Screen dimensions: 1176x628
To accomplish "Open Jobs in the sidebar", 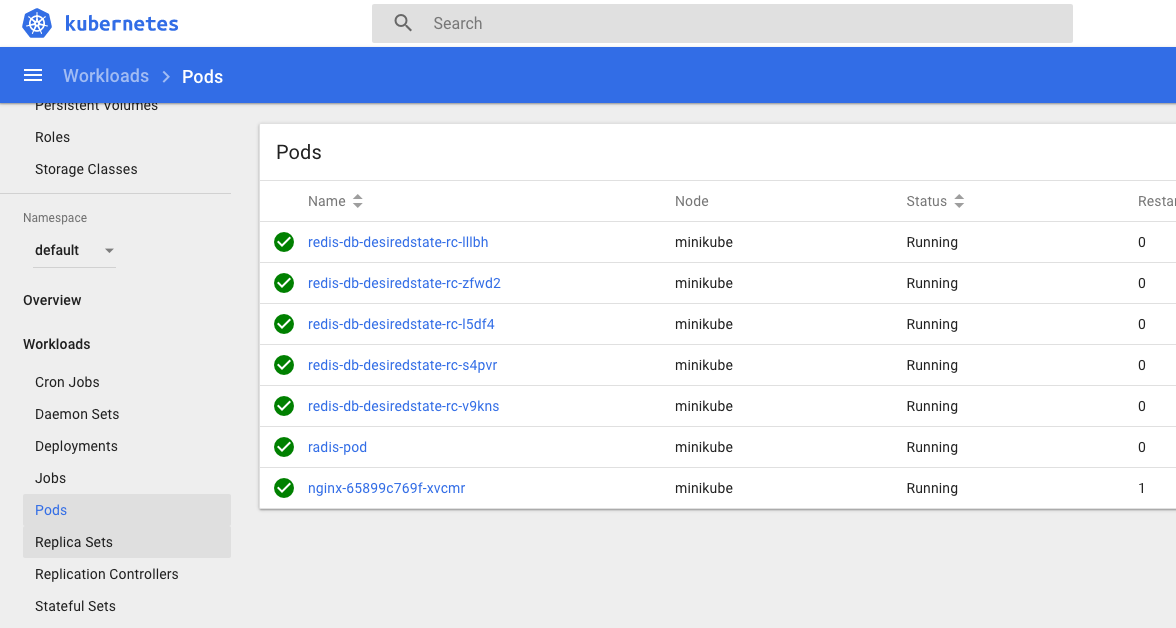I will point(50,478).
